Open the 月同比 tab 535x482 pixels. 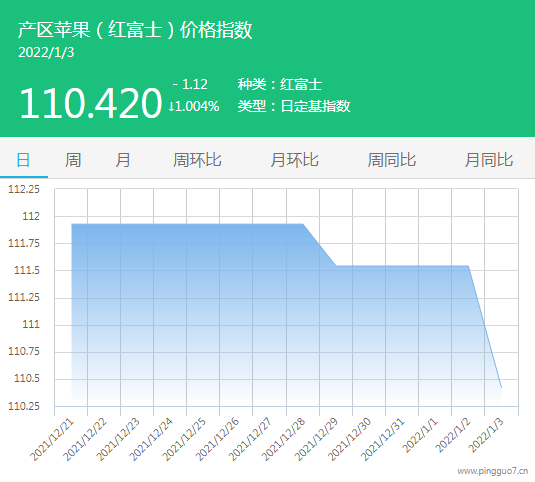(x=489, y=160)
